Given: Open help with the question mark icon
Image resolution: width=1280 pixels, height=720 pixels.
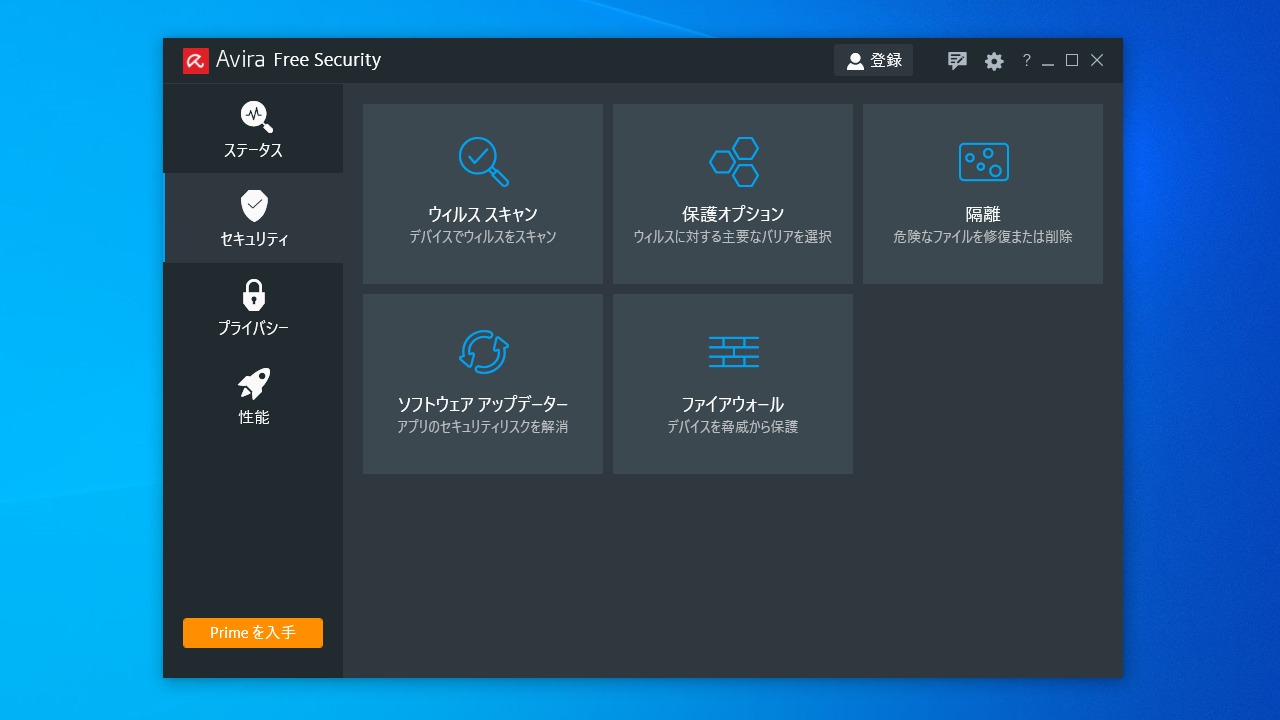Looking at the screenshot, I should tap(1026, 61).
